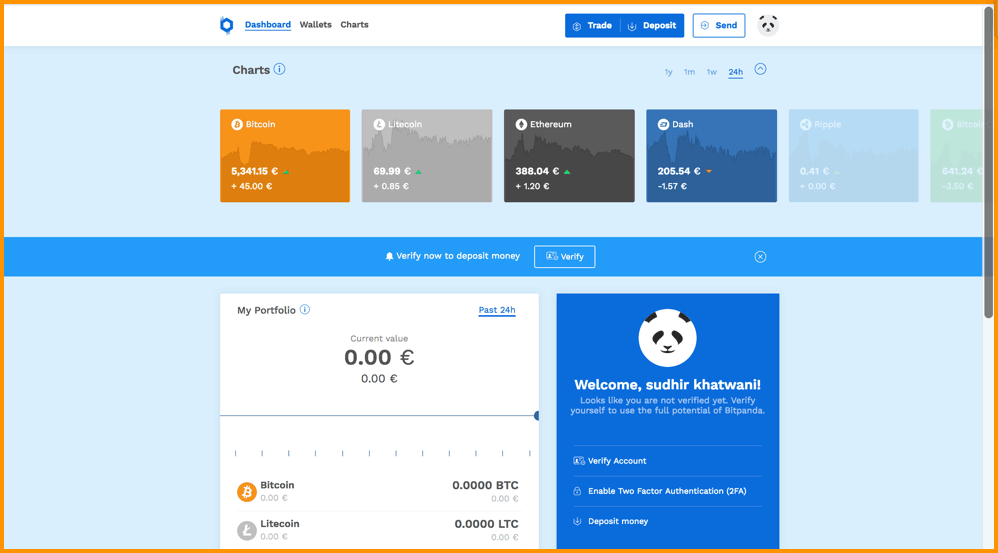
Task: Click the Litecoin icon on grey card
Action: tap(379, 125)
